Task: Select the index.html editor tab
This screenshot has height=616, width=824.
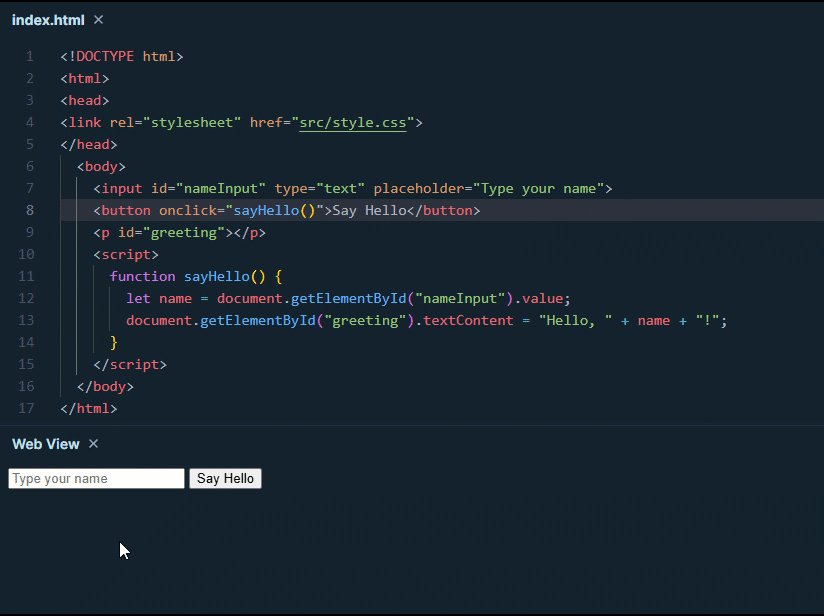Action: [48, 20]
